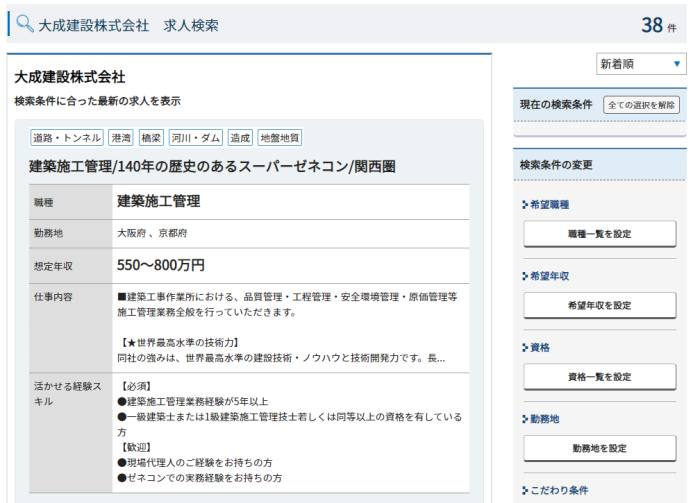The image size is (700, 503).
Task: Click ●ゼネコンでの実務経験をお持ちの方 line
Action: point(200,478)
